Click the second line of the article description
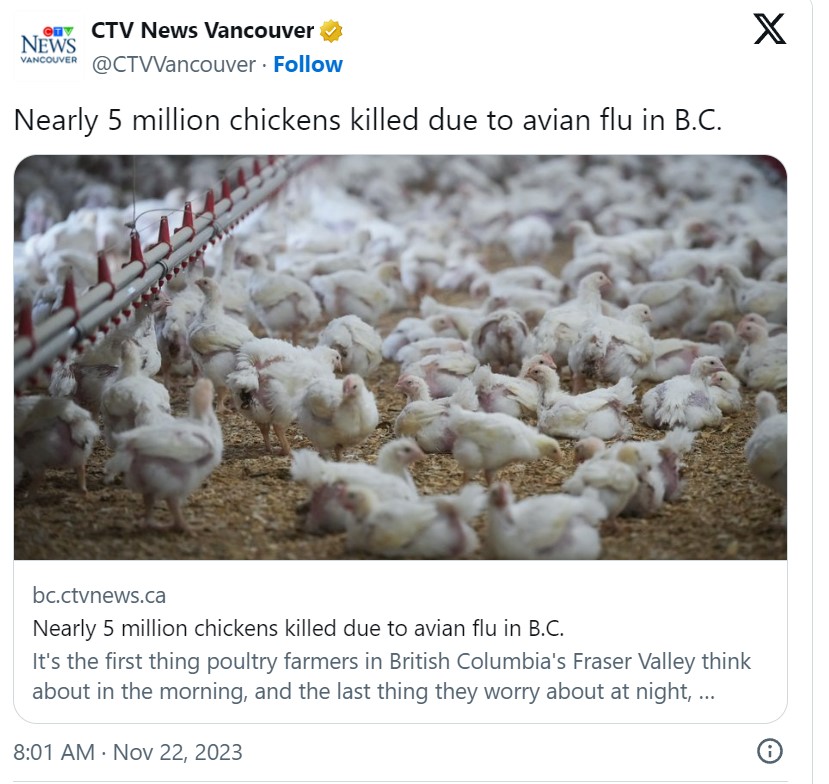829x784 pixels. (362, 692)
